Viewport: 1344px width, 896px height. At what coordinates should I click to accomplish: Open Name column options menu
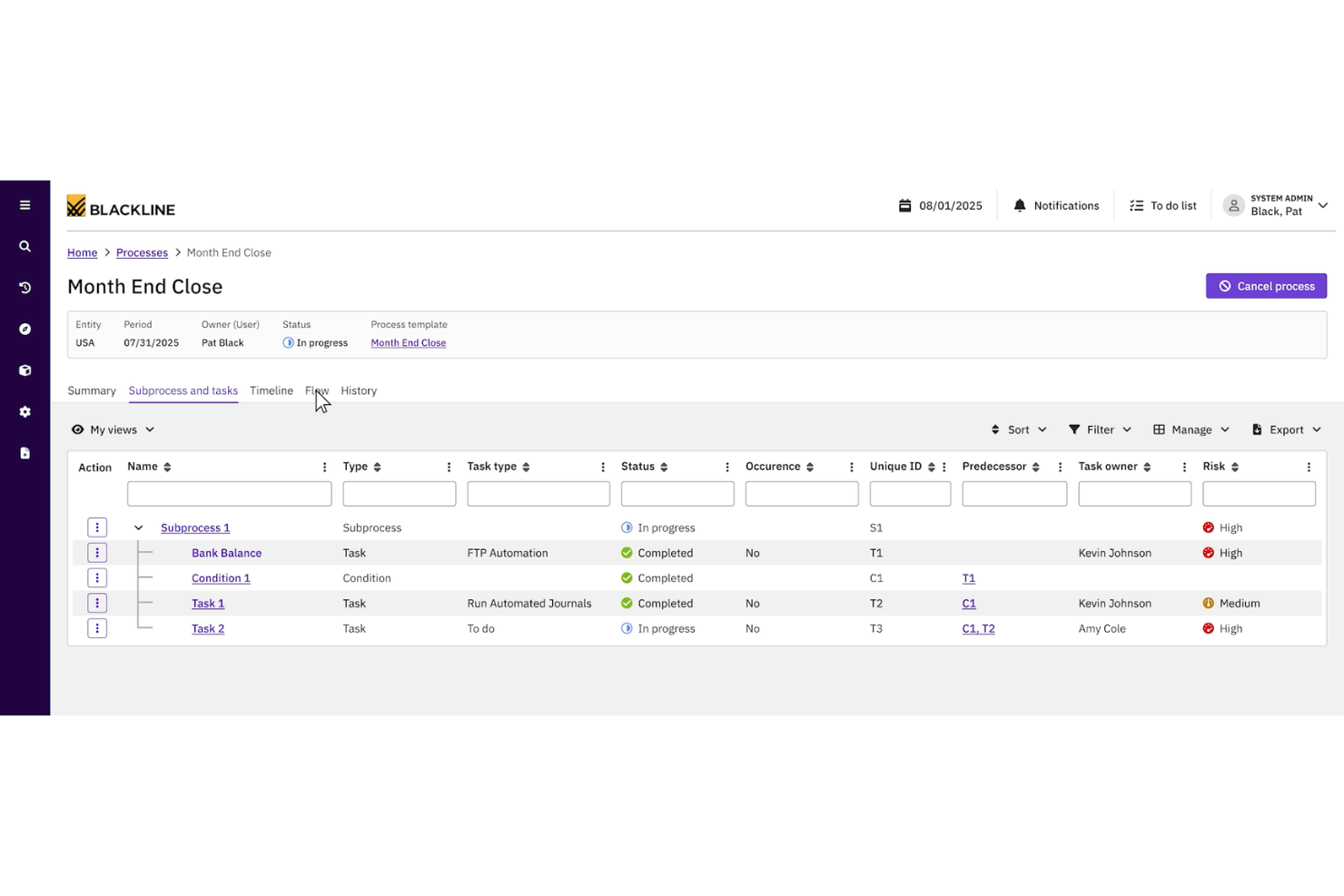(x=324, y=468)
